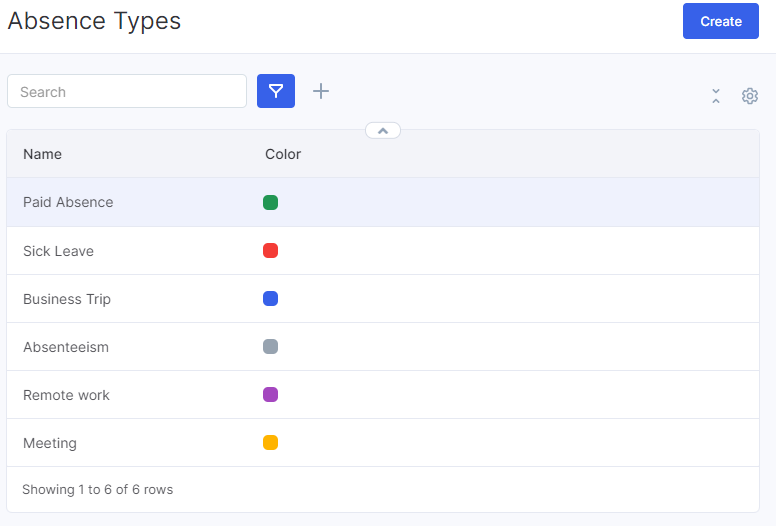Click the blue filter funnel icon
This screenshot has width=776, height=526.
click(x=276, y=91)
